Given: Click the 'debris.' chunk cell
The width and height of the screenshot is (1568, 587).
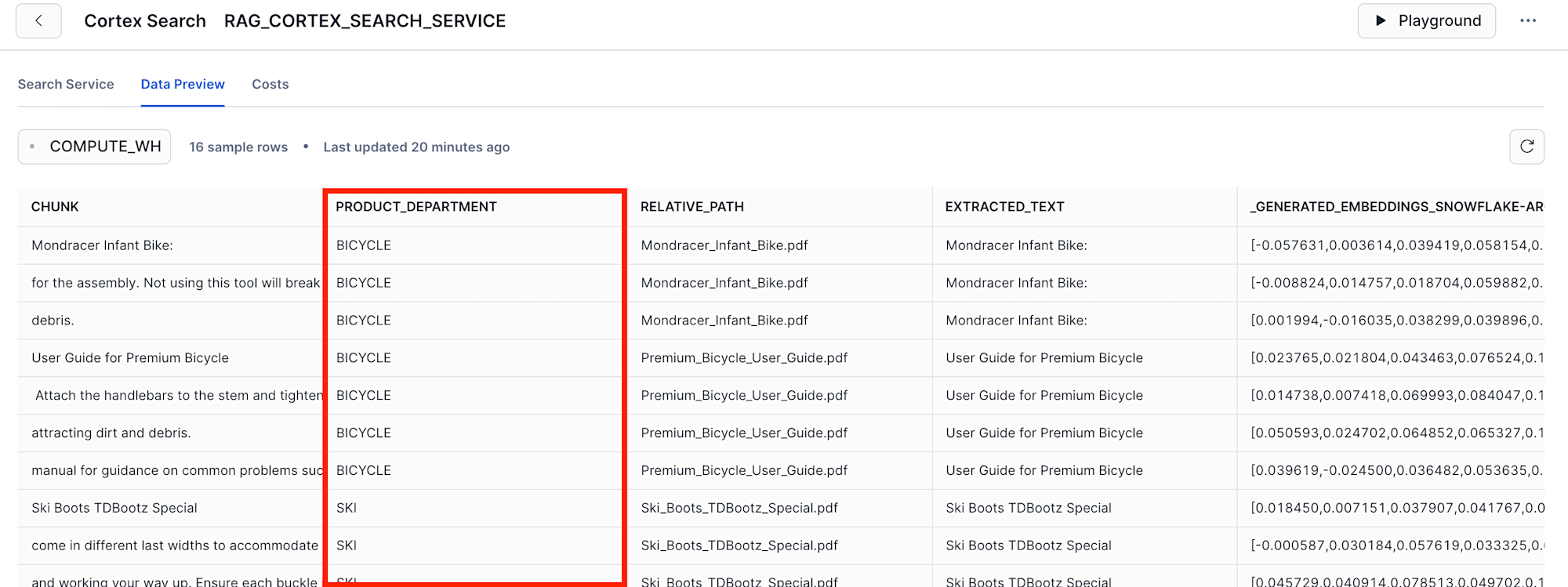Looking at the screenshot, I should coord(53,321).
